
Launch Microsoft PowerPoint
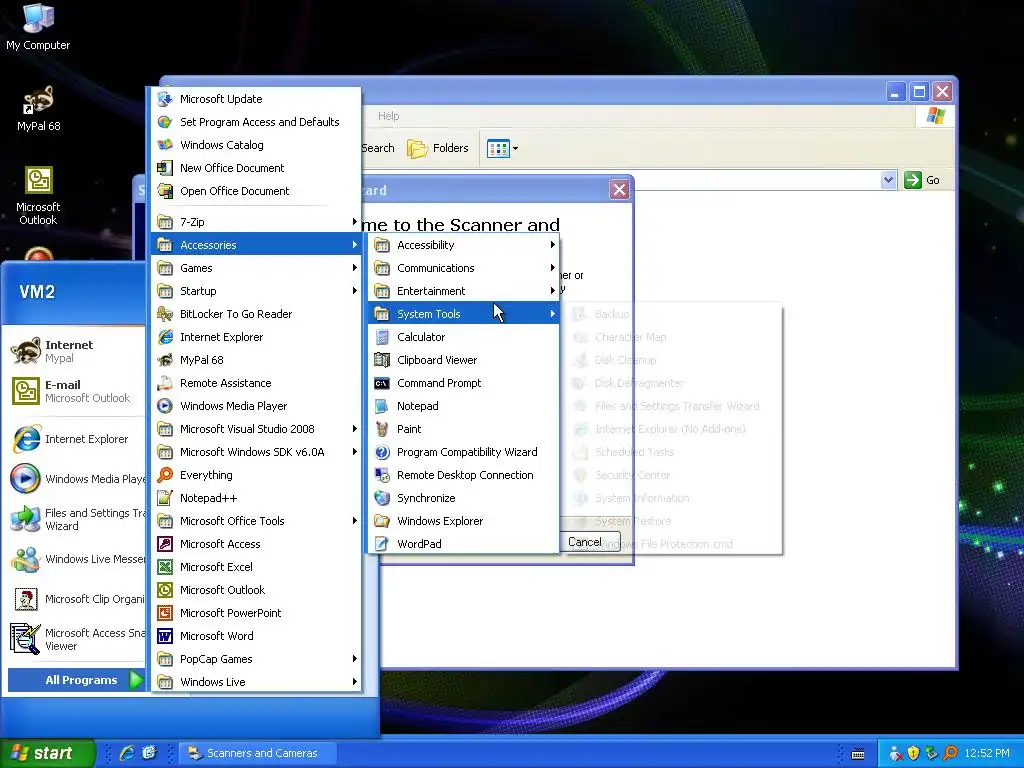coord(257,613)
